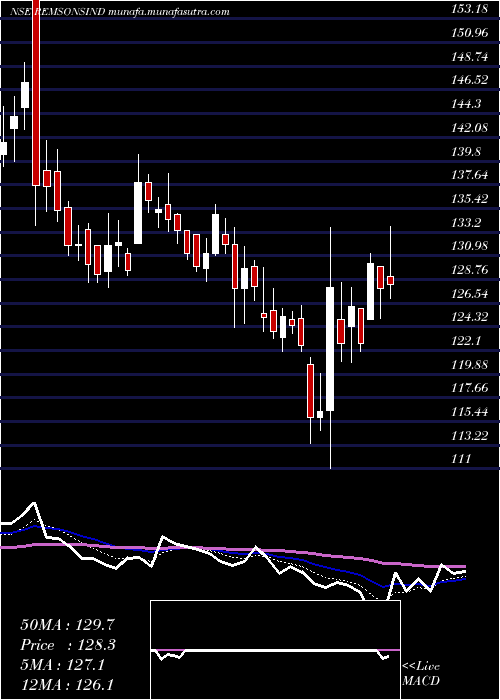Click the 12MA : 126.1 readout
The image size is (500, 700).
(66, 685)
